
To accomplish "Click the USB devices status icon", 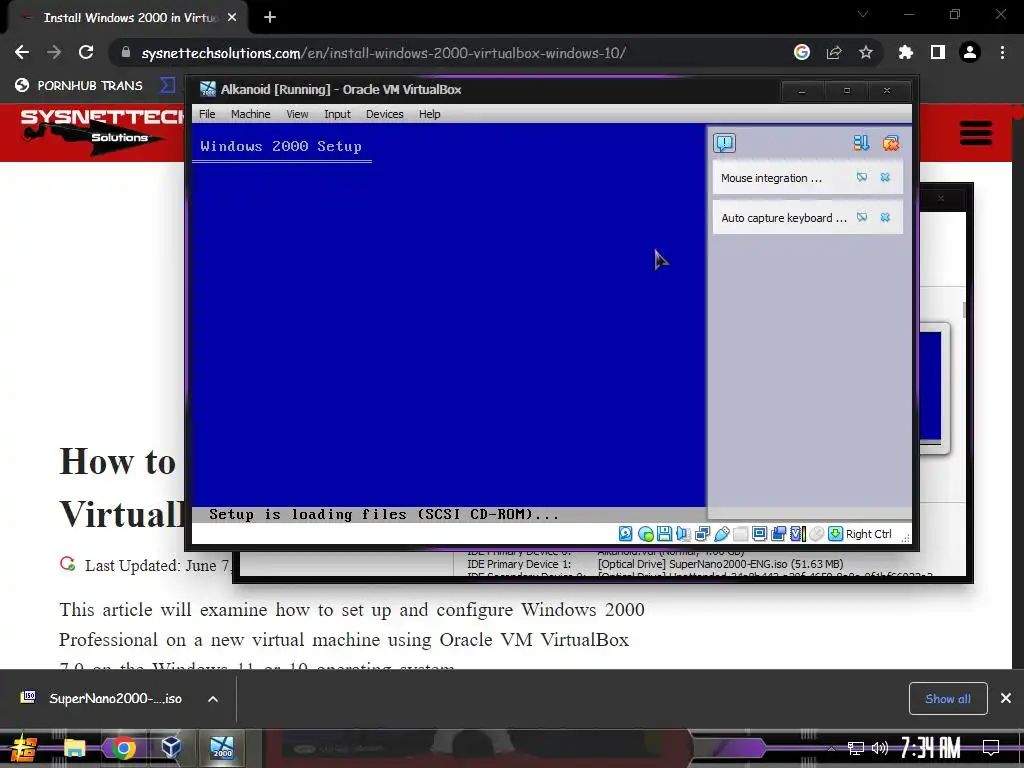I will click(x=721, y=534).
